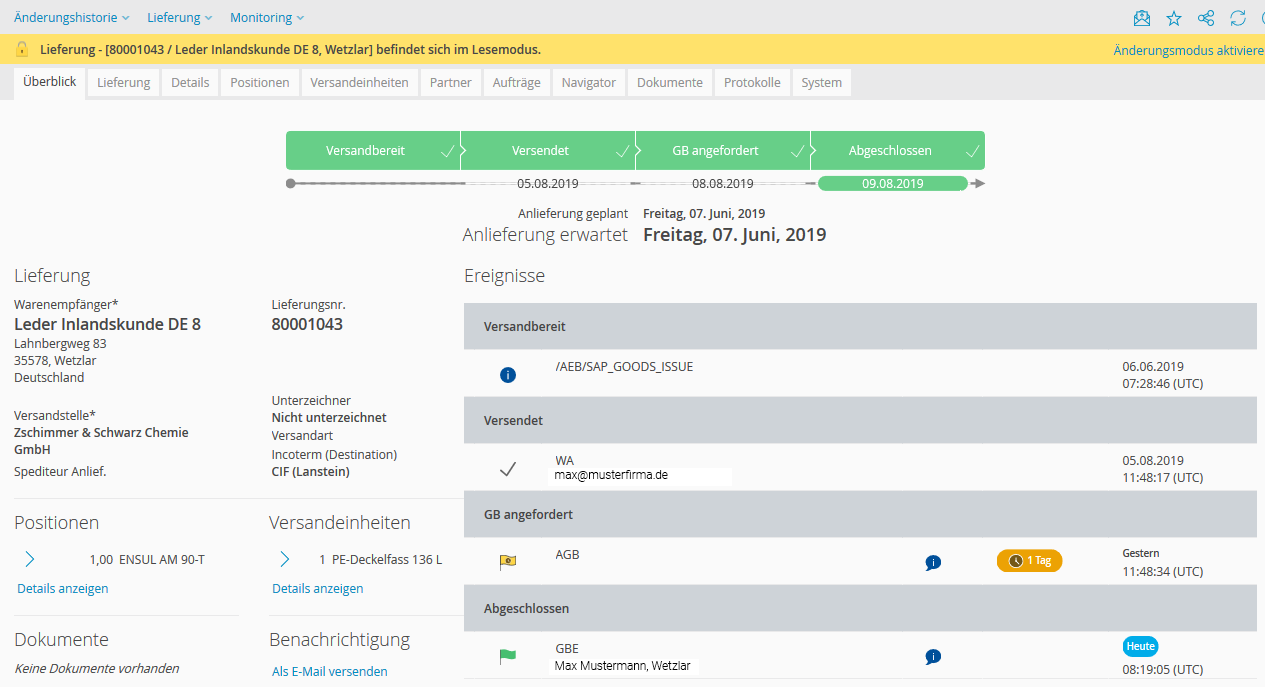Open the Änderungshistorie menu
Image resolution: width=1265 pixels, height=687 pixels.
(x=71, y=17)
